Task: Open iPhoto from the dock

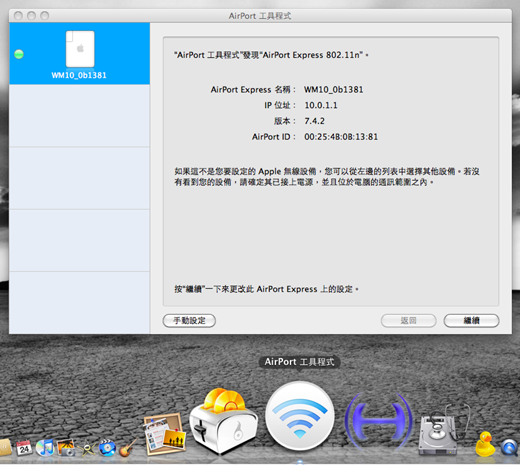Action: pos(66,447)
